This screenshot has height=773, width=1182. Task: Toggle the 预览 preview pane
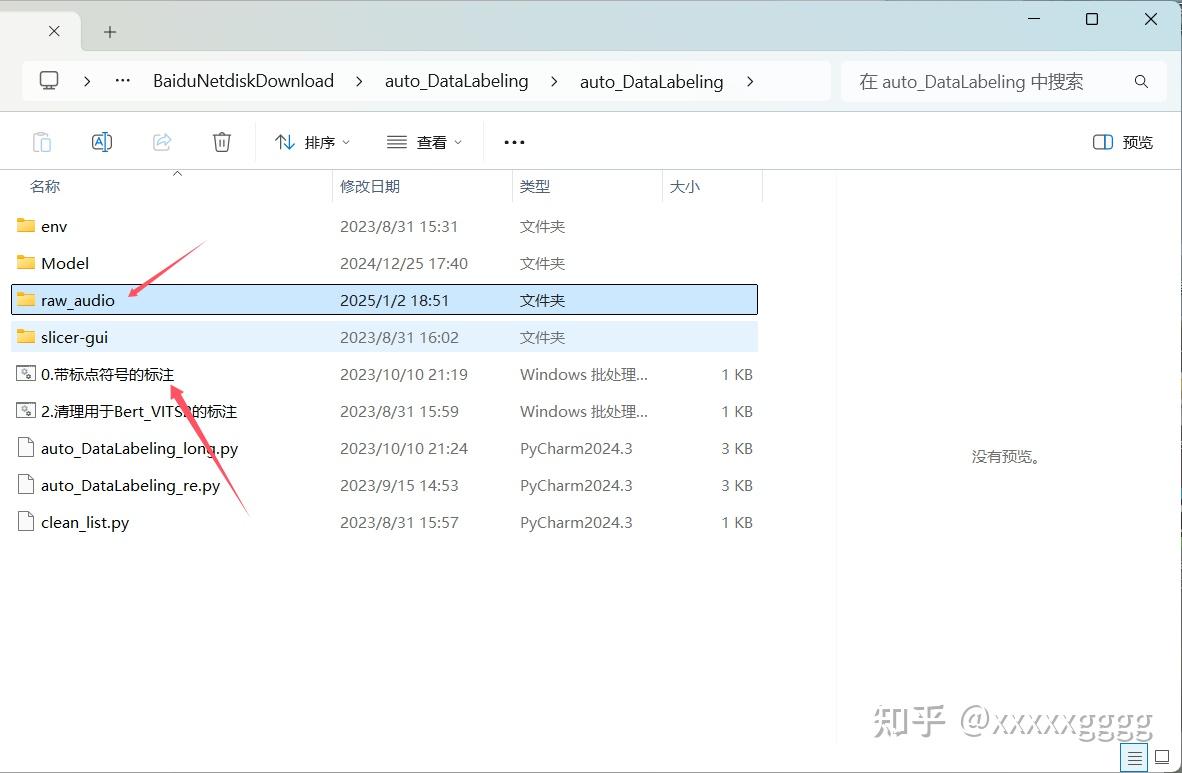tap(1122, 141)
